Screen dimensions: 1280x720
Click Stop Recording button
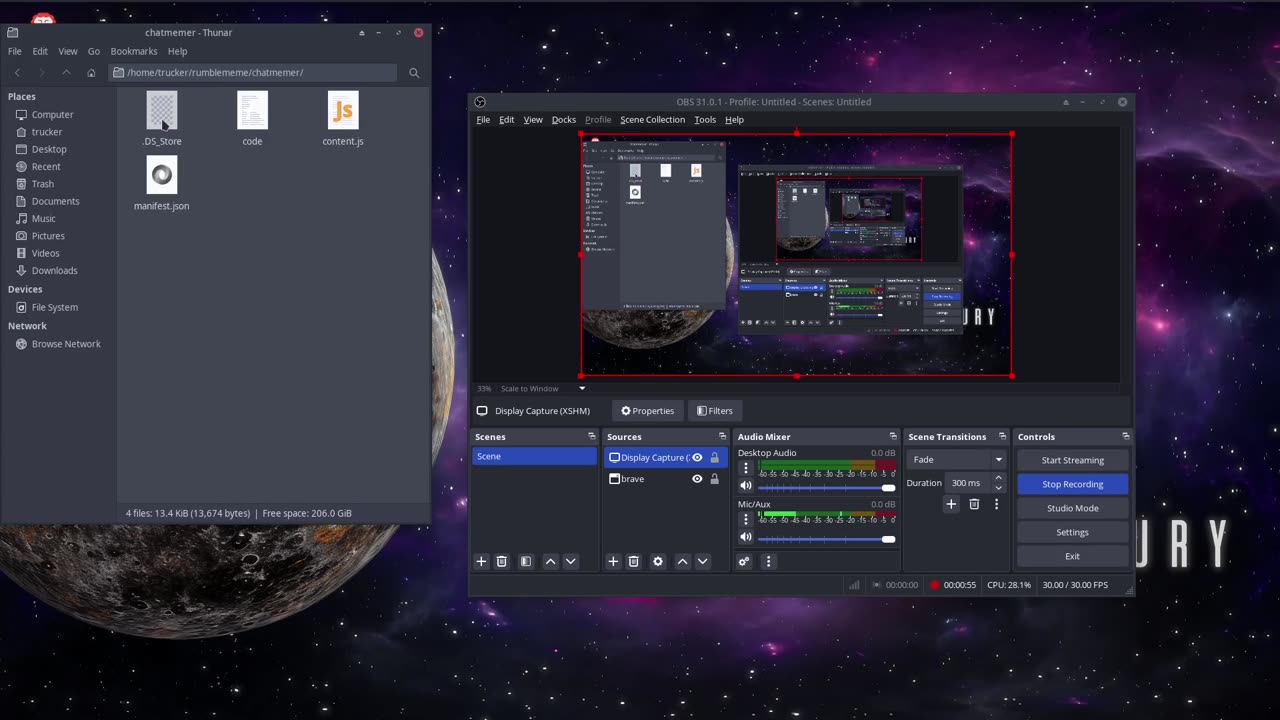tap(1072, 484)
